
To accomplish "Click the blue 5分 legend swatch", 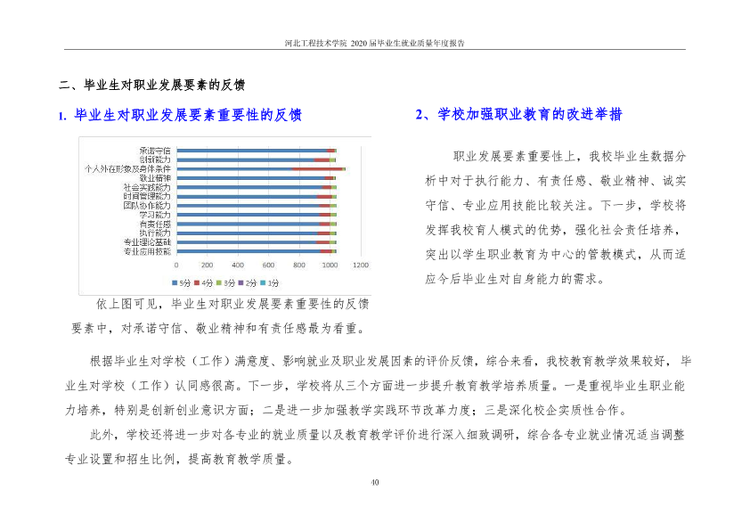I will tap(175, 283).
